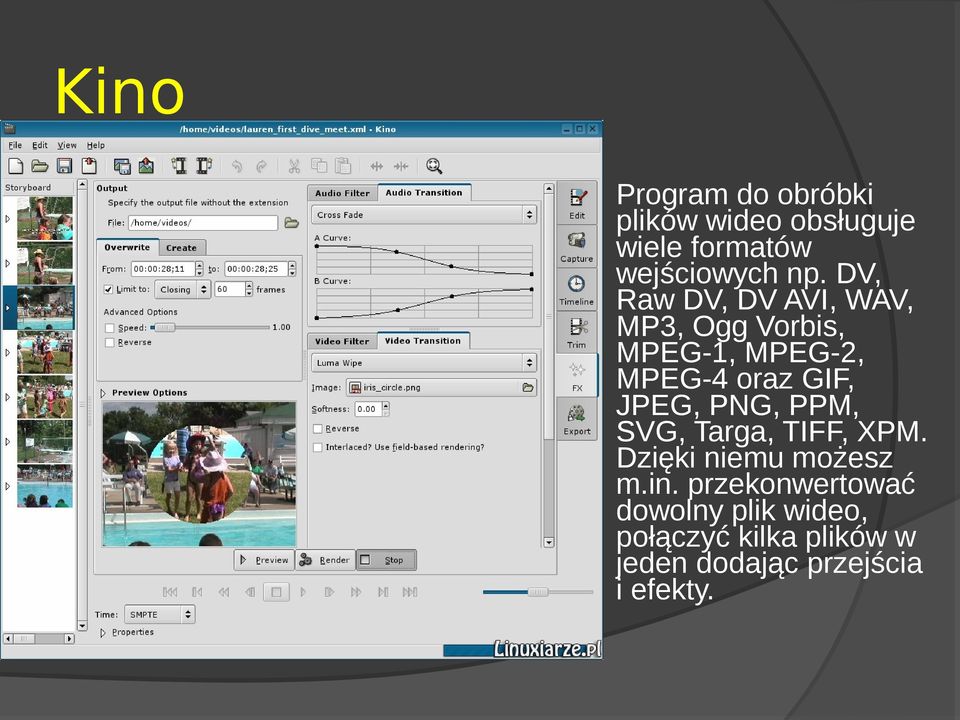Image resolution: width=960 pixels, height=720 pixels.
Task: Click the first film-strip split scene icon
Action: (179, 166)
